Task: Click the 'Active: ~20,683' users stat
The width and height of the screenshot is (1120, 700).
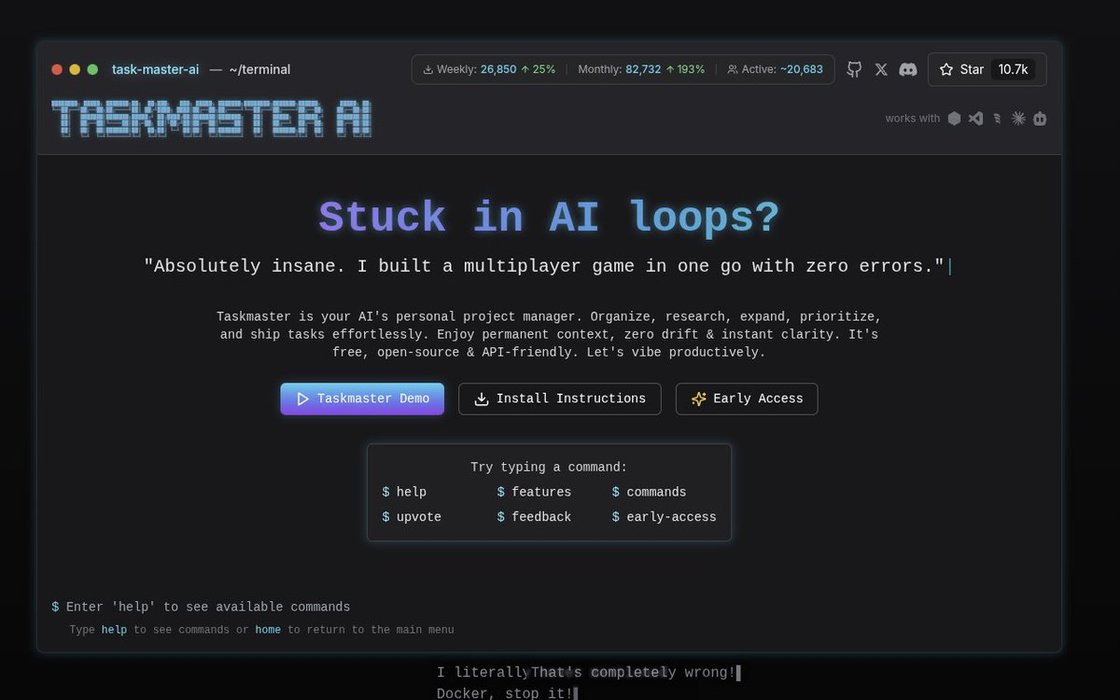Action: coord(775,69)
